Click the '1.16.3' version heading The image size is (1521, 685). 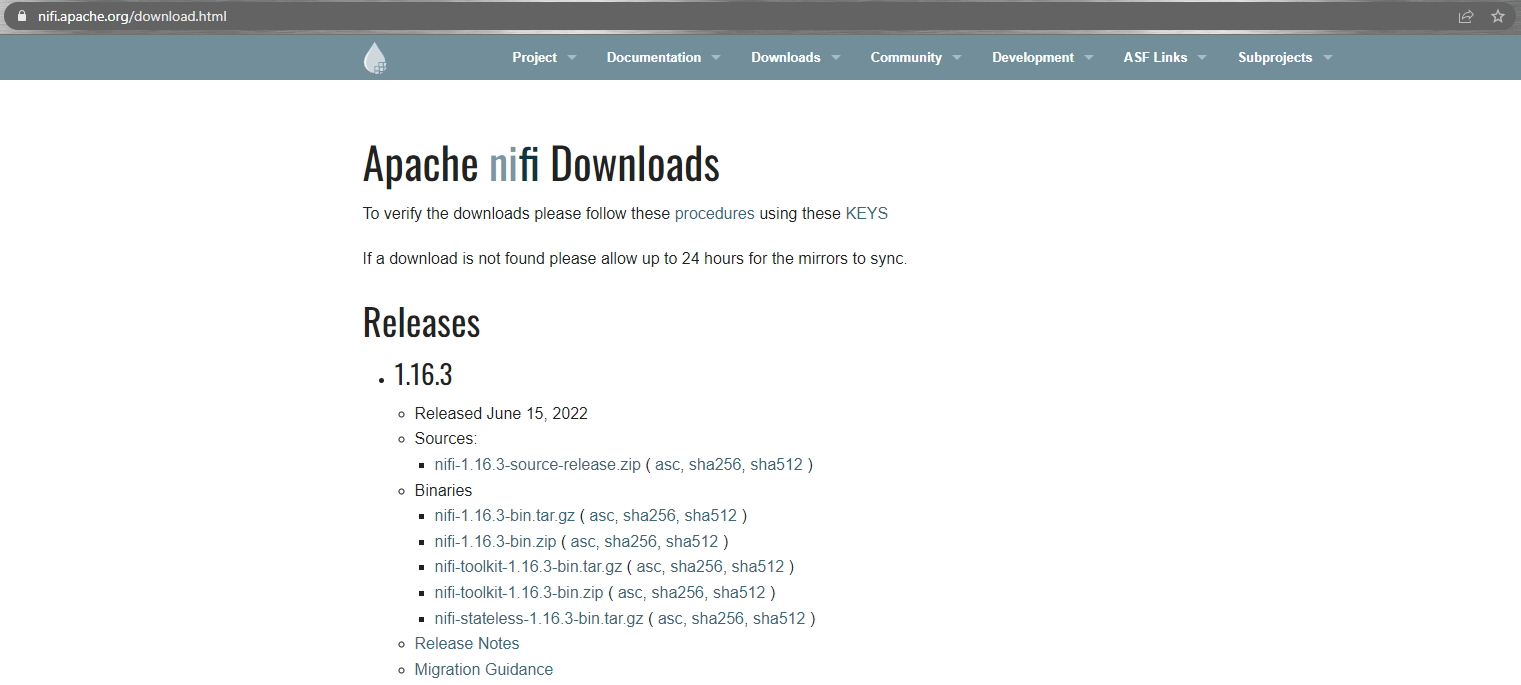pos(423,375)
